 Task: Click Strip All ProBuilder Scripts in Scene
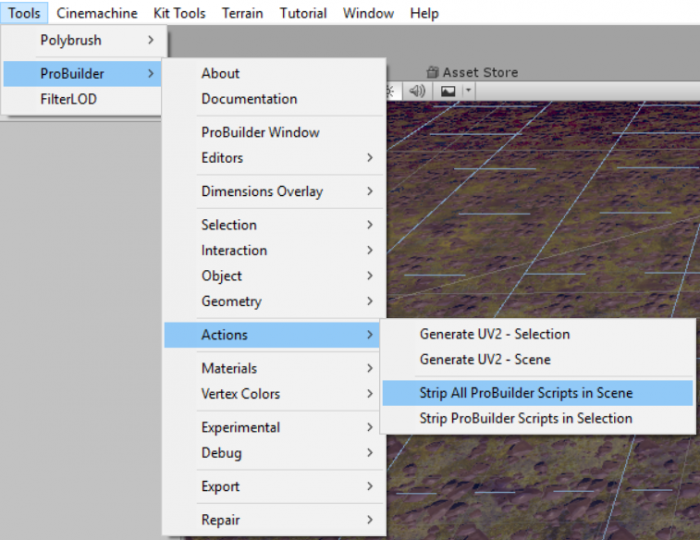pos(526,393)
